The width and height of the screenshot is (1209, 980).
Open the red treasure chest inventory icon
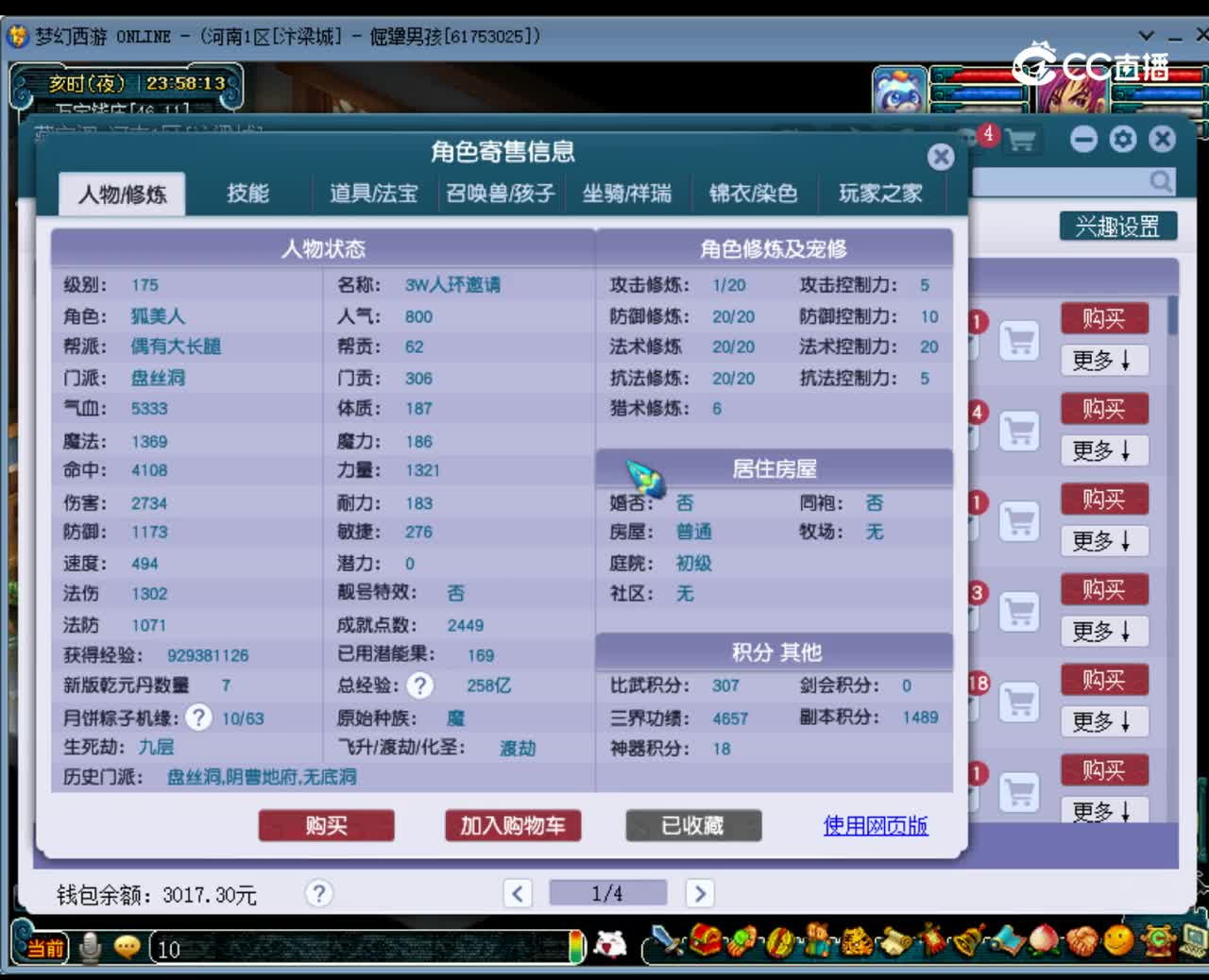pos(705,941)
